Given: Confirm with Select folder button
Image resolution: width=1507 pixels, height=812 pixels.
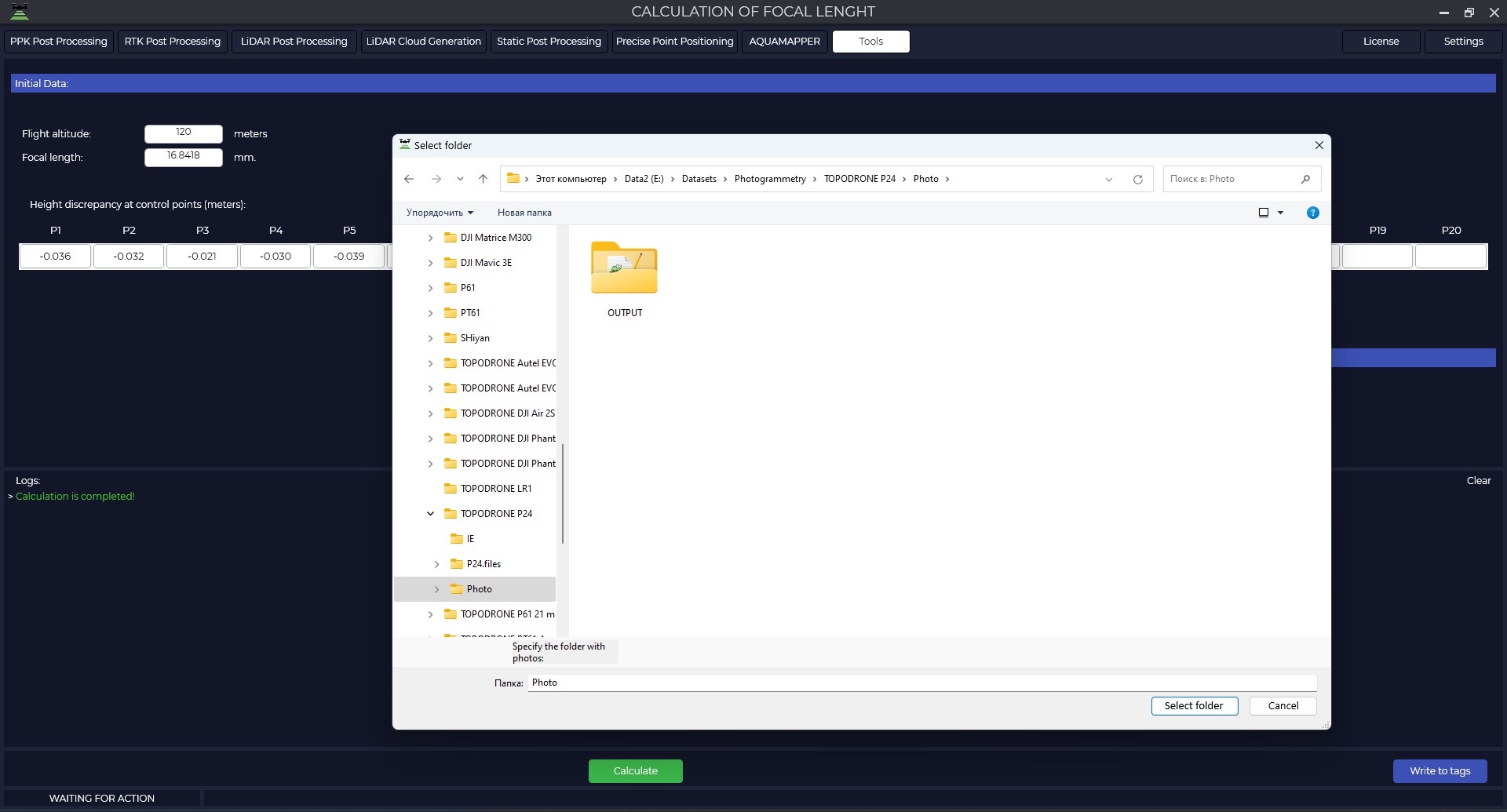Looking at the screenshot, I should tap(1194, 706).
